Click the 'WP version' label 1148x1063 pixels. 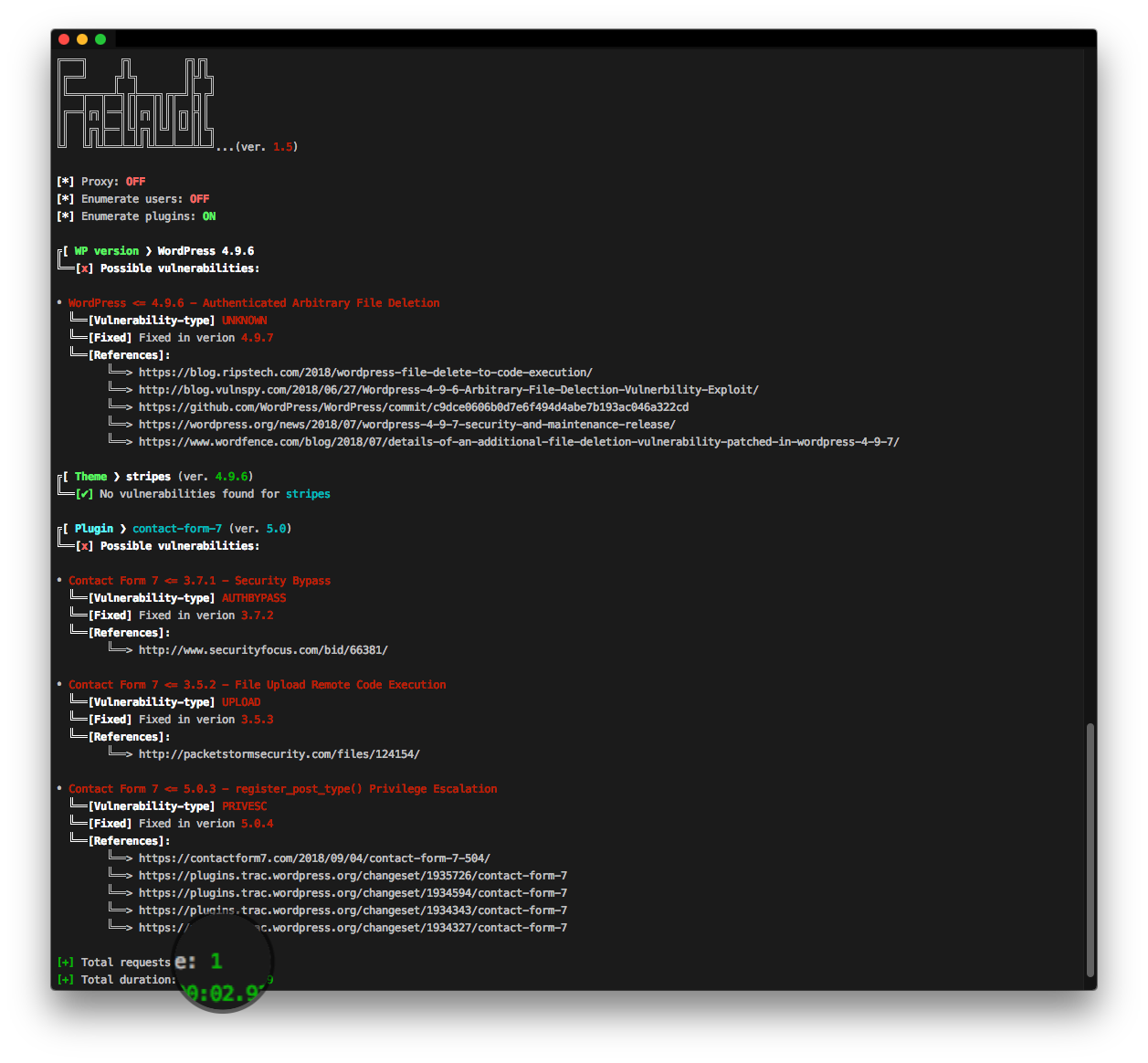pos(107,251)
